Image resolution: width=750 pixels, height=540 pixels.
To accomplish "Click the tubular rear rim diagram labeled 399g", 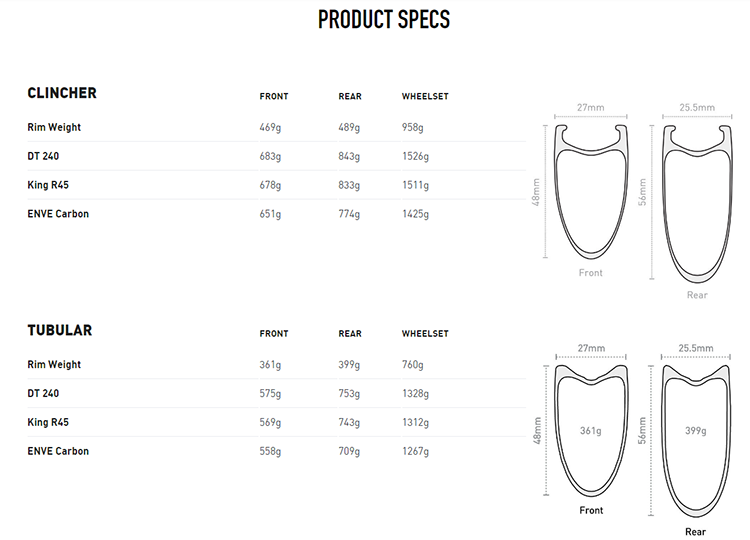I will pos(696,441).
